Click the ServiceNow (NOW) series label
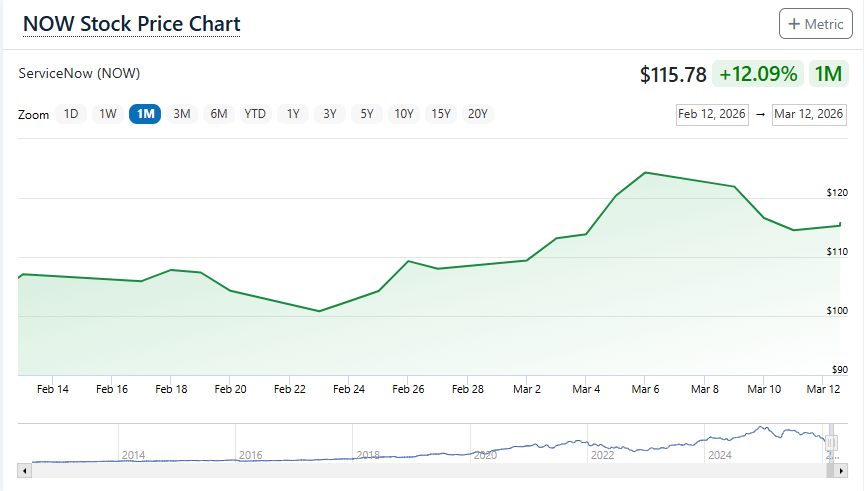Image resolution: width=864 pixels, height=491 pixels. 79,73
